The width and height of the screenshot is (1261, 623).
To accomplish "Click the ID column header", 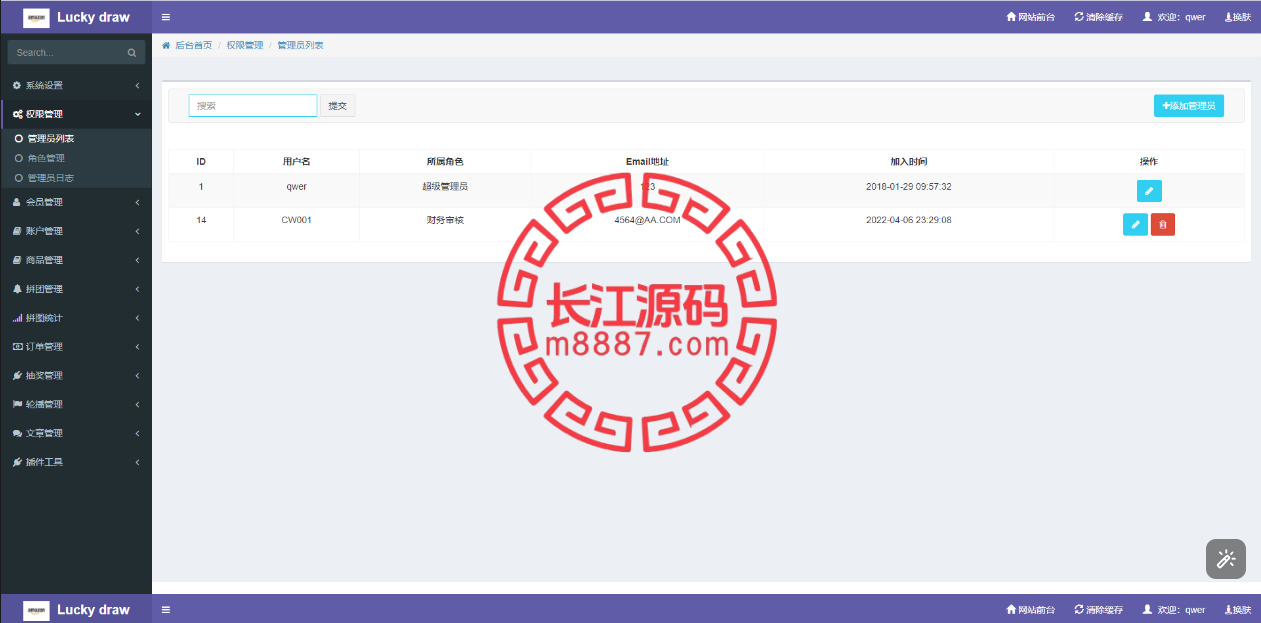I will pos(201,161).
